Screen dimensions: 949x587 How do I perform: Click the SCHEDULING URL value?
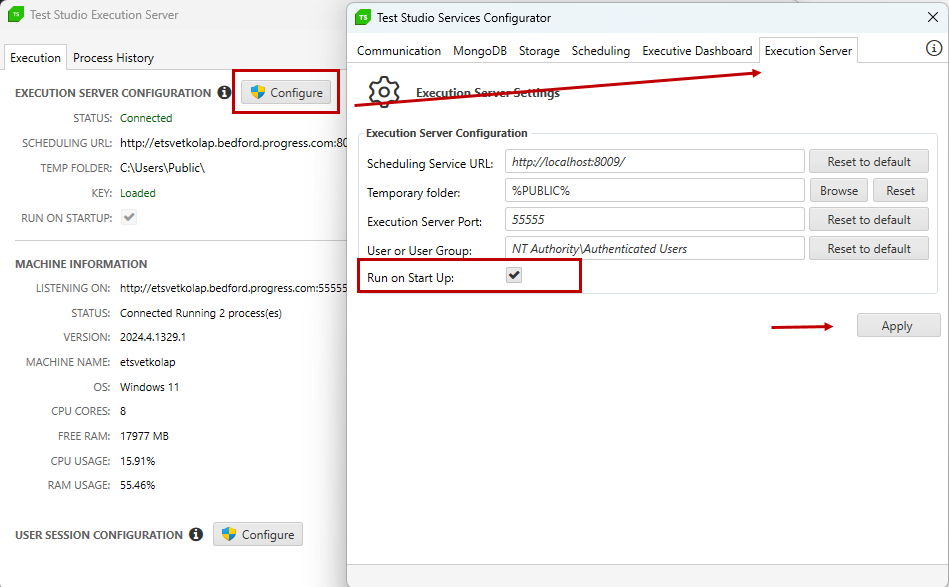pyautogui.click(x=233, y=143)
